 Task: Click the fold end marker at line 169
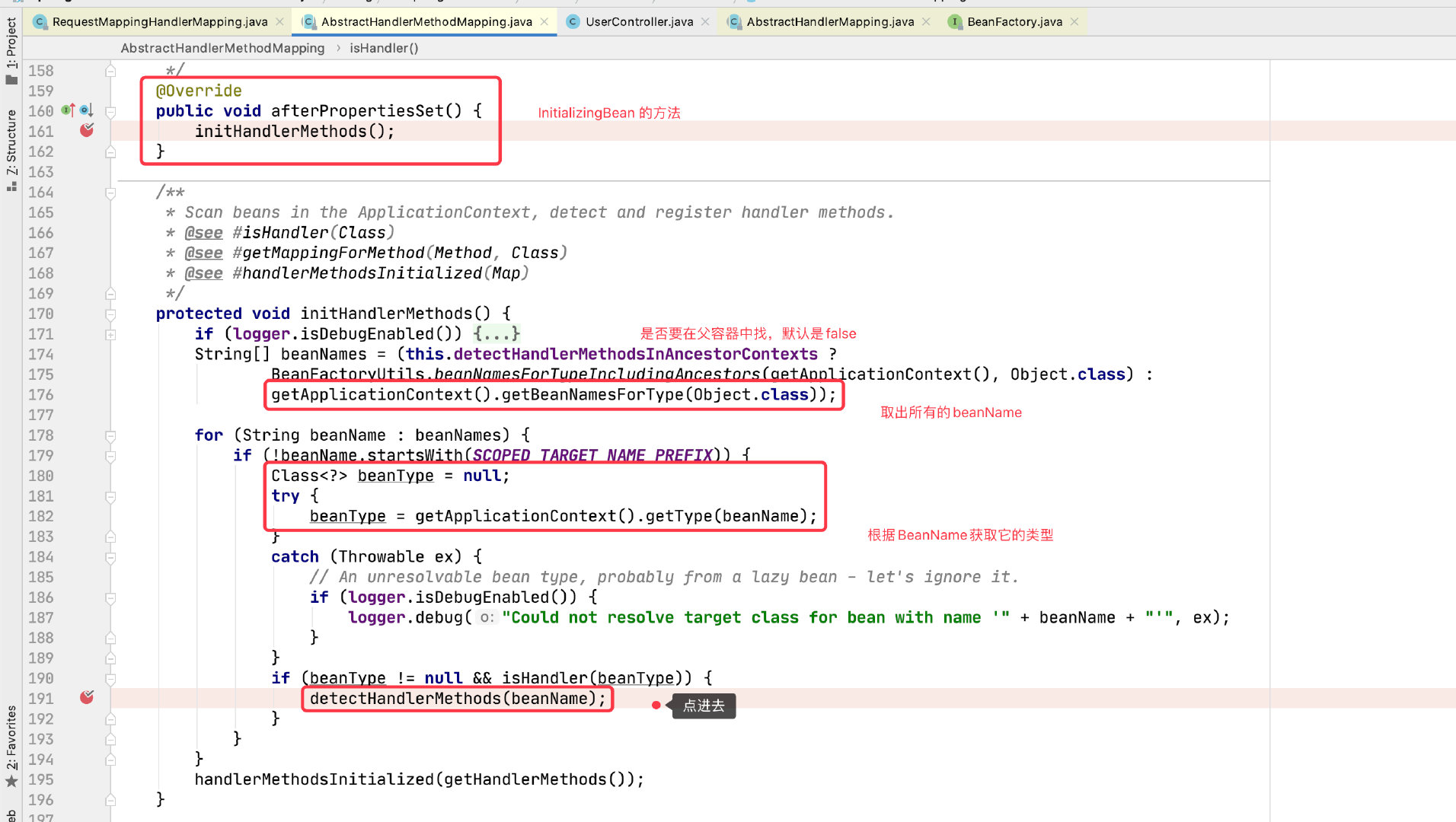point(110,293)
